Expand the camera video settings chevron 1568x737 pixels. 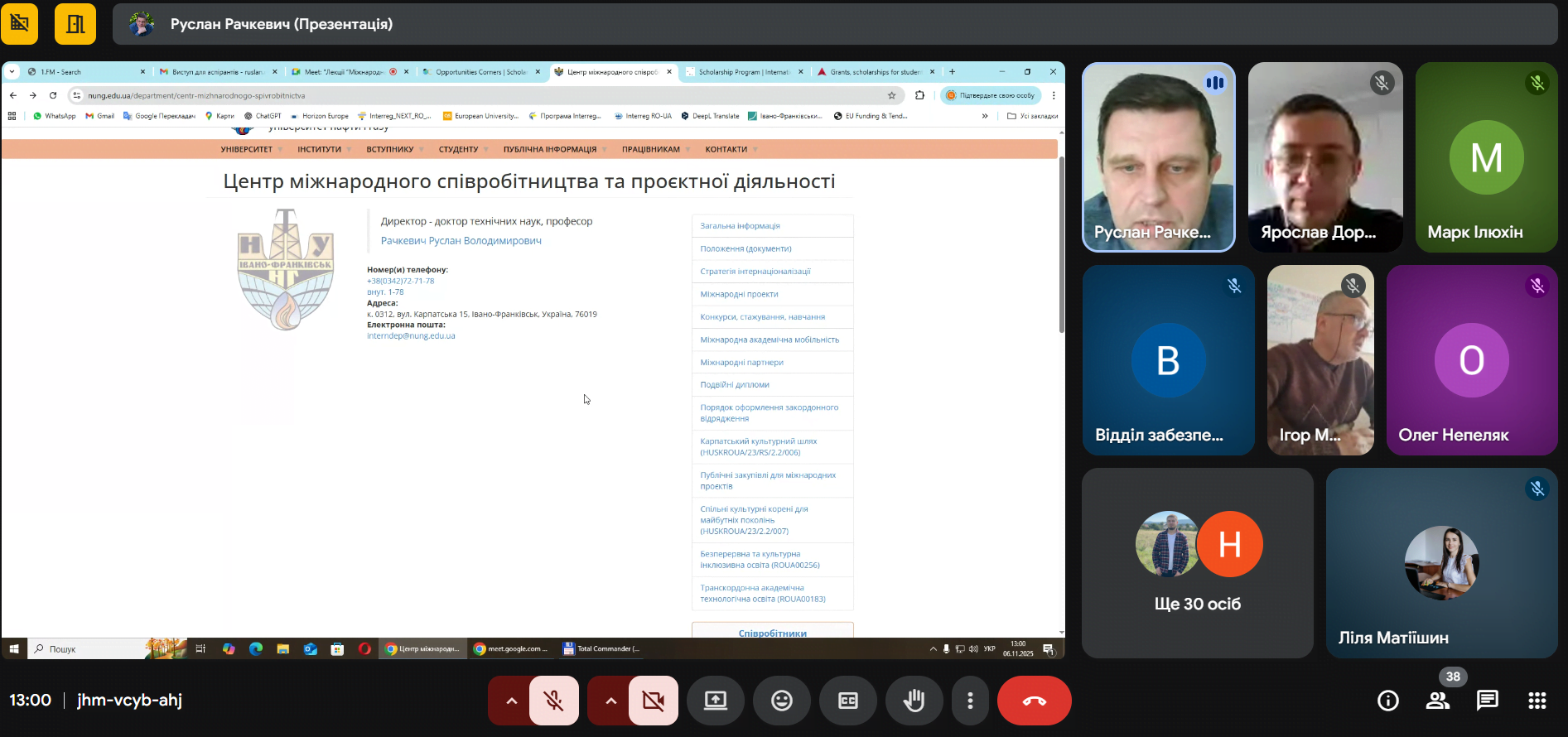(610, 701)
